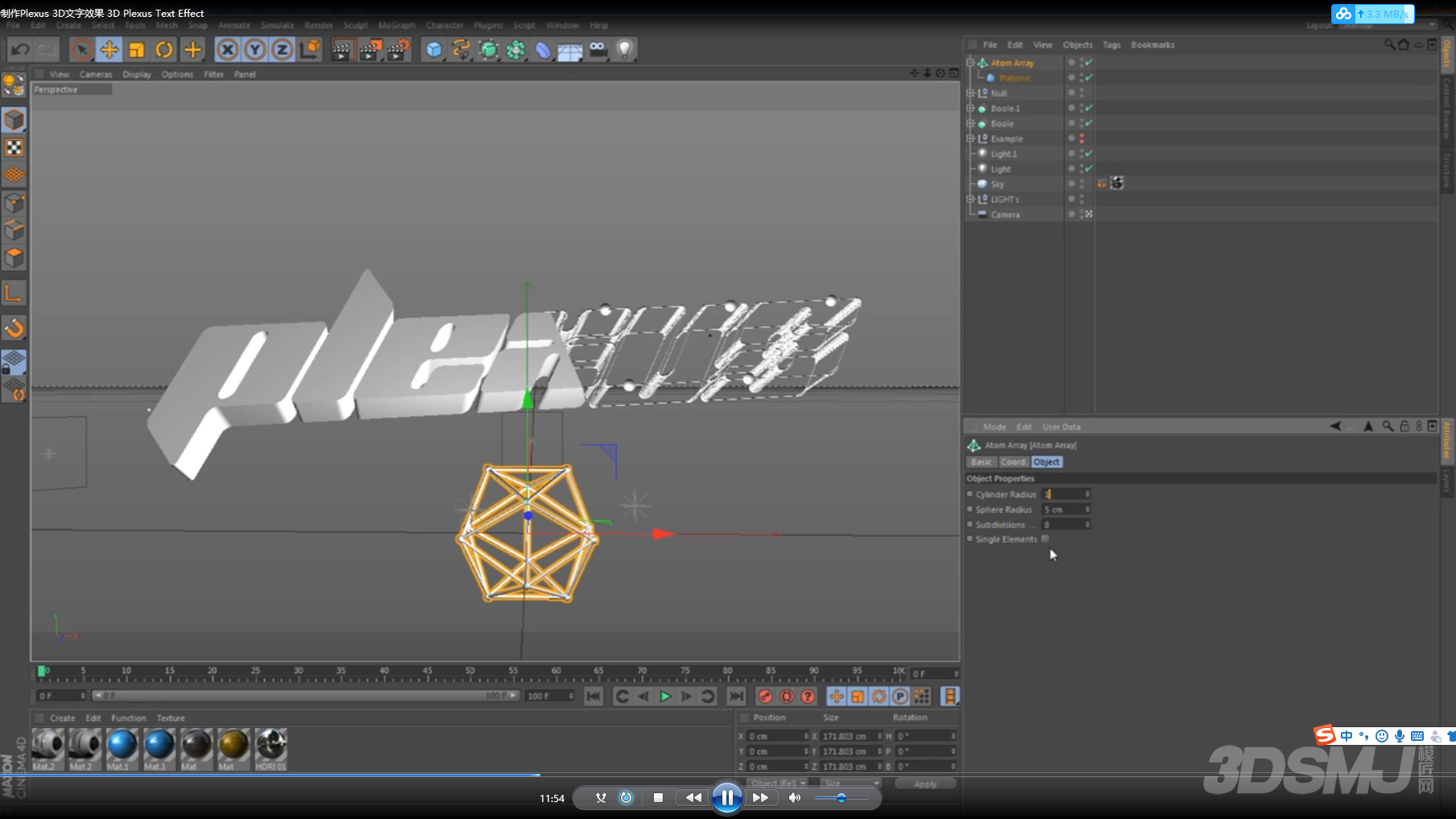Viewport: 1456px width, 819px height.
Task: Select Make Editable icon in left toolbar
Action: coord(14,84)
